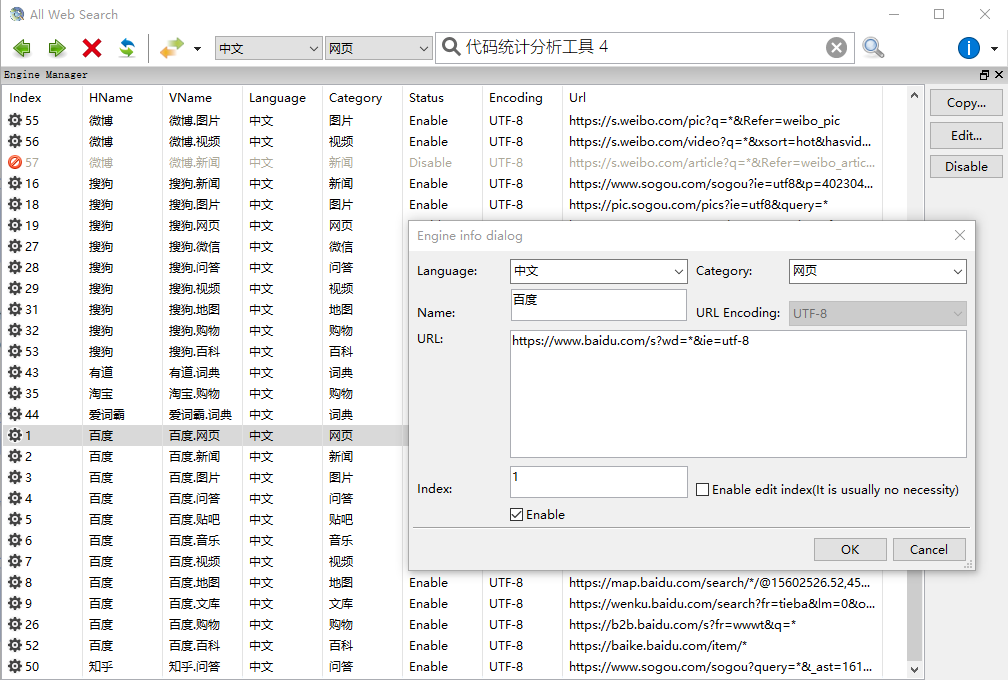
Task: Click gear icon of engine row 43
Action: 15,372
